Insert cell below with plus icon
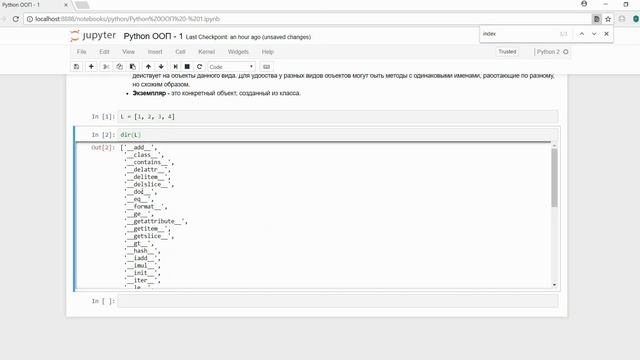This screenshot has height=360, width=640. (x=91, y=67)
